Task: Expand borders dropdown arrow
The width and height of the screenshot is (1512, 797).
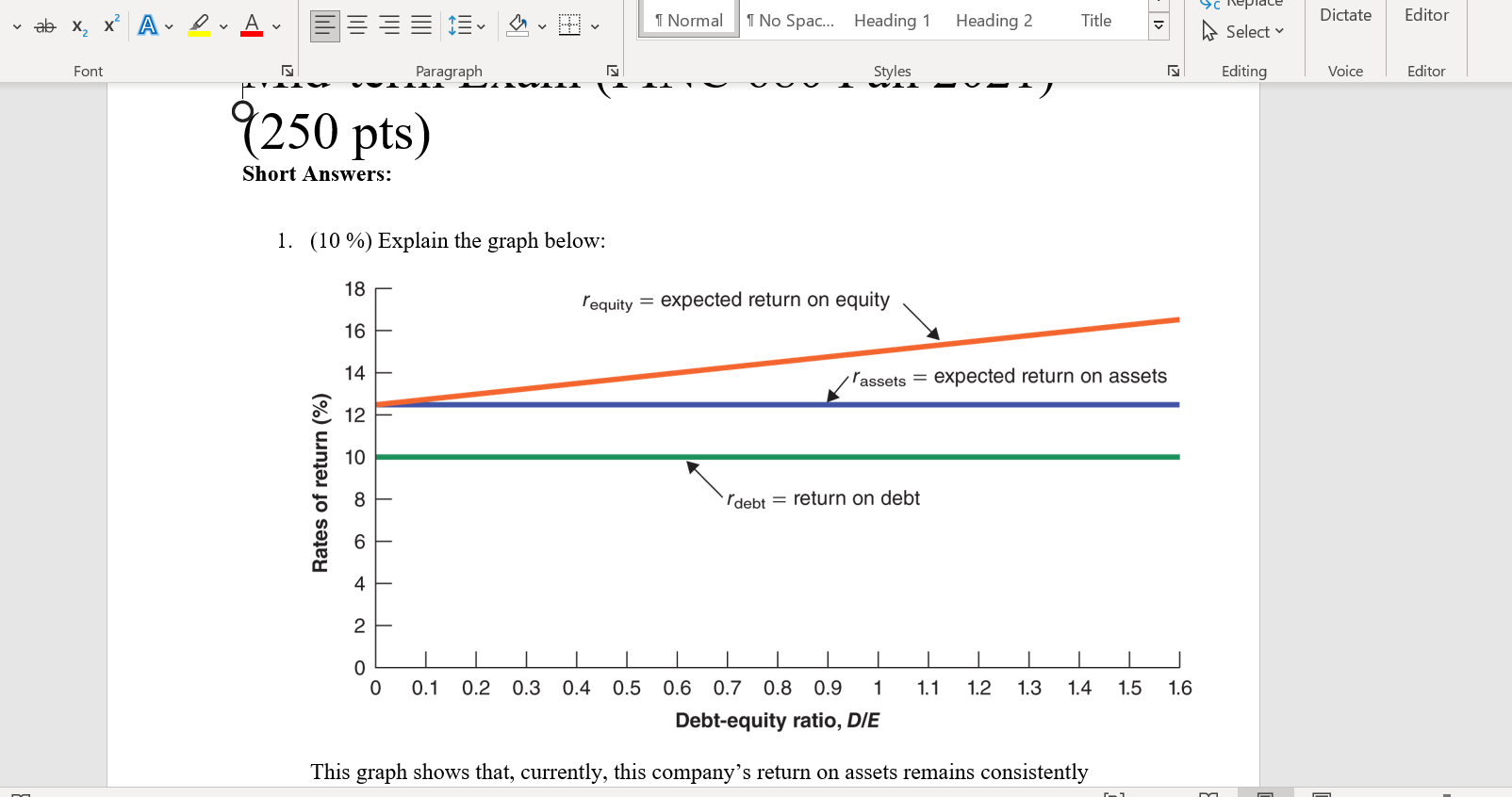Action: [x=595, y=26]
